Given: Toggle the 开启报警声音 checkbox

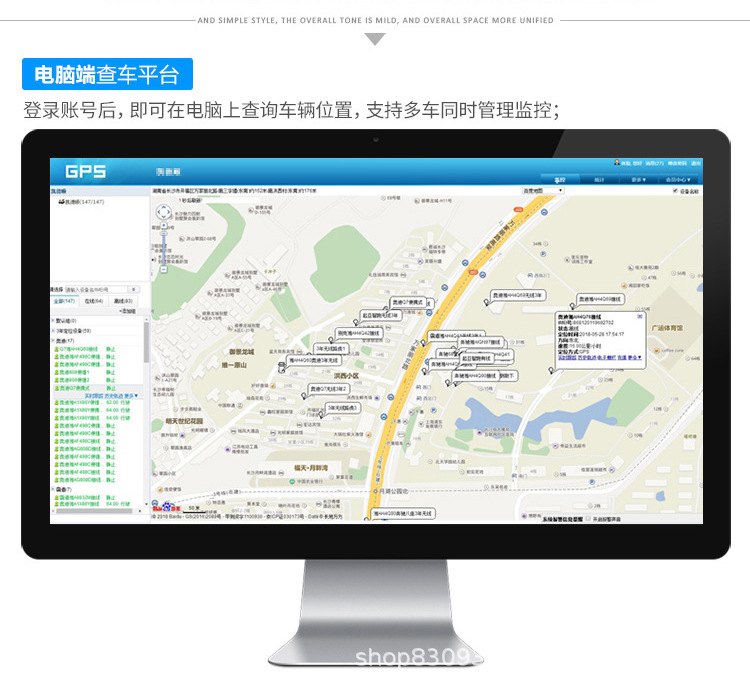Looking at the screenshot, I should point(589,519).
